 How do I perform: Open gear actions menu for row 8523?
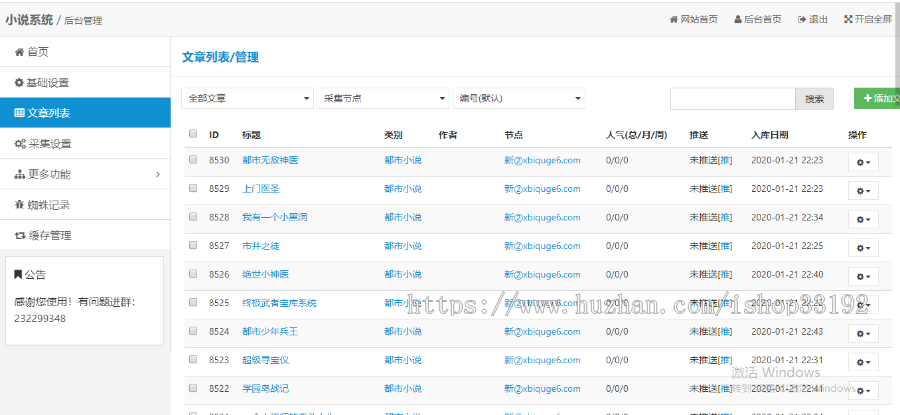point(863,362)
